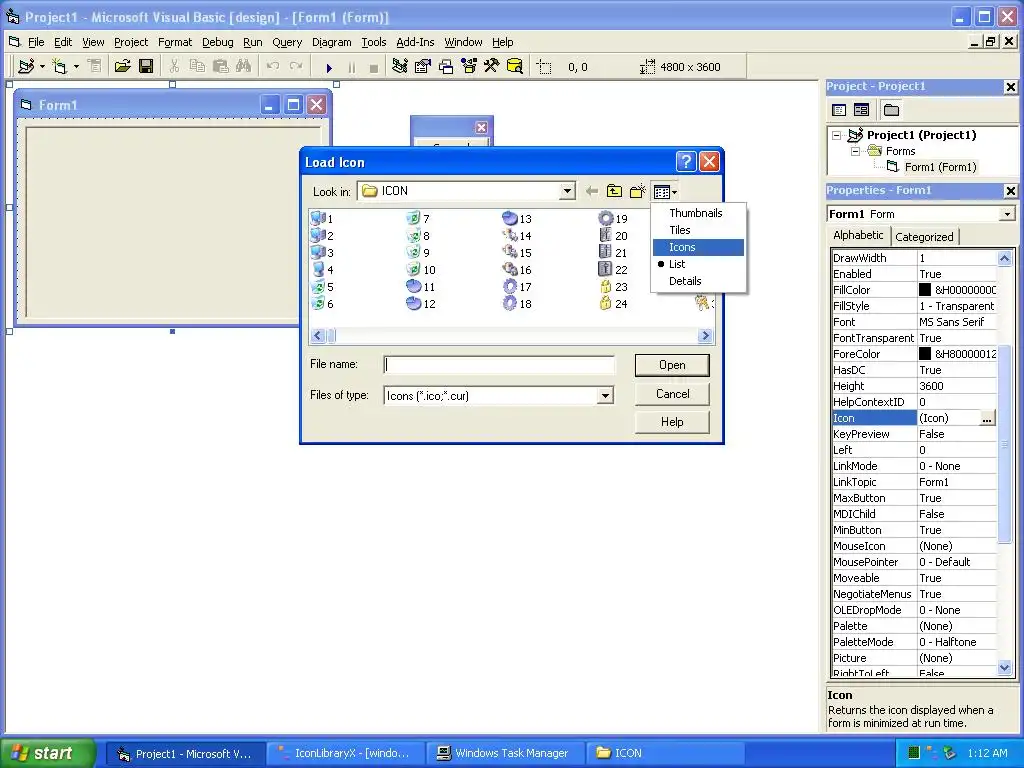The image size is (1024, 768).
Task: Click the question mark help icon in Load Icon title bar
Action: [x=686, y=161]
